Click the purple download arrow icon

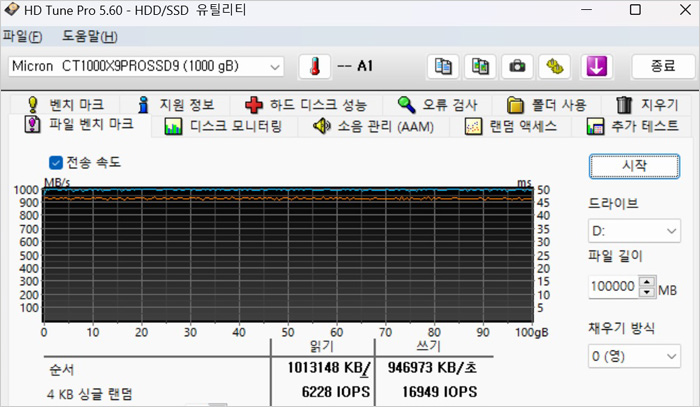pos(596,66)
